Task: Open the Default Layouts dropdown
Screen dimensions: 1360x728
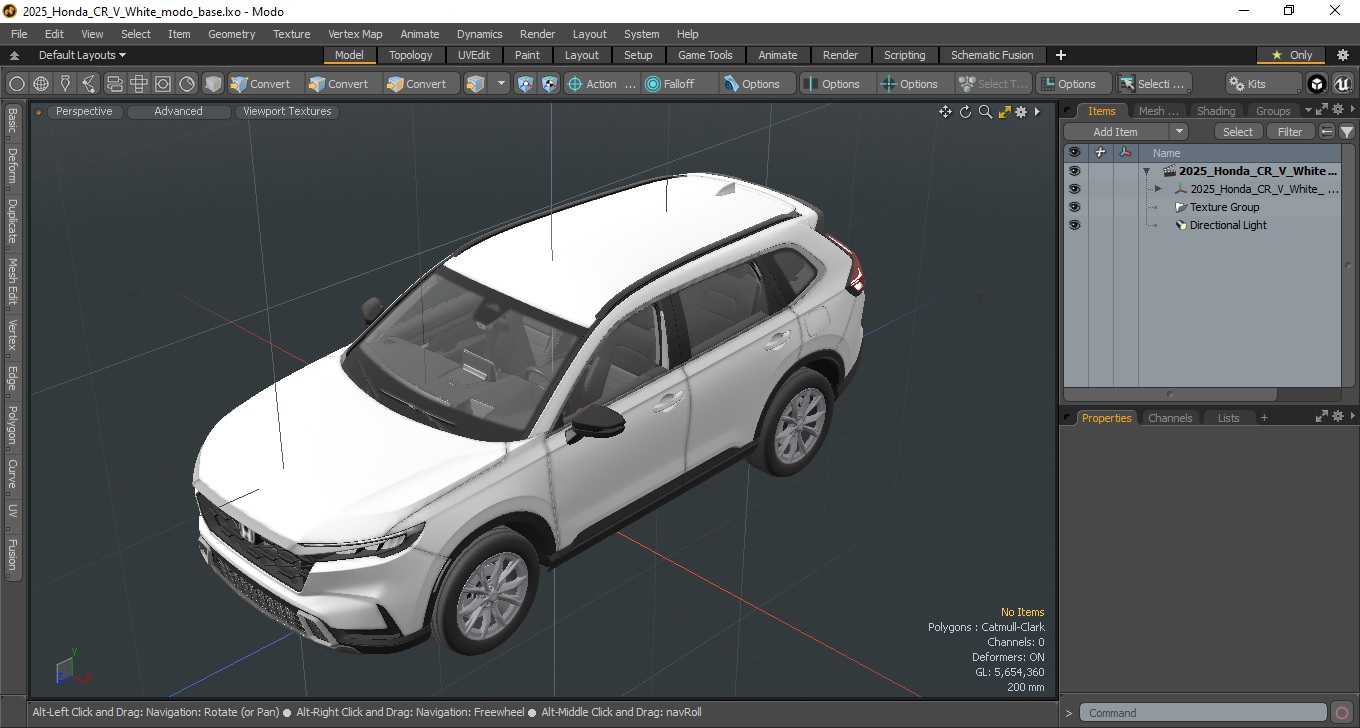Action: [x=82, y=55]
